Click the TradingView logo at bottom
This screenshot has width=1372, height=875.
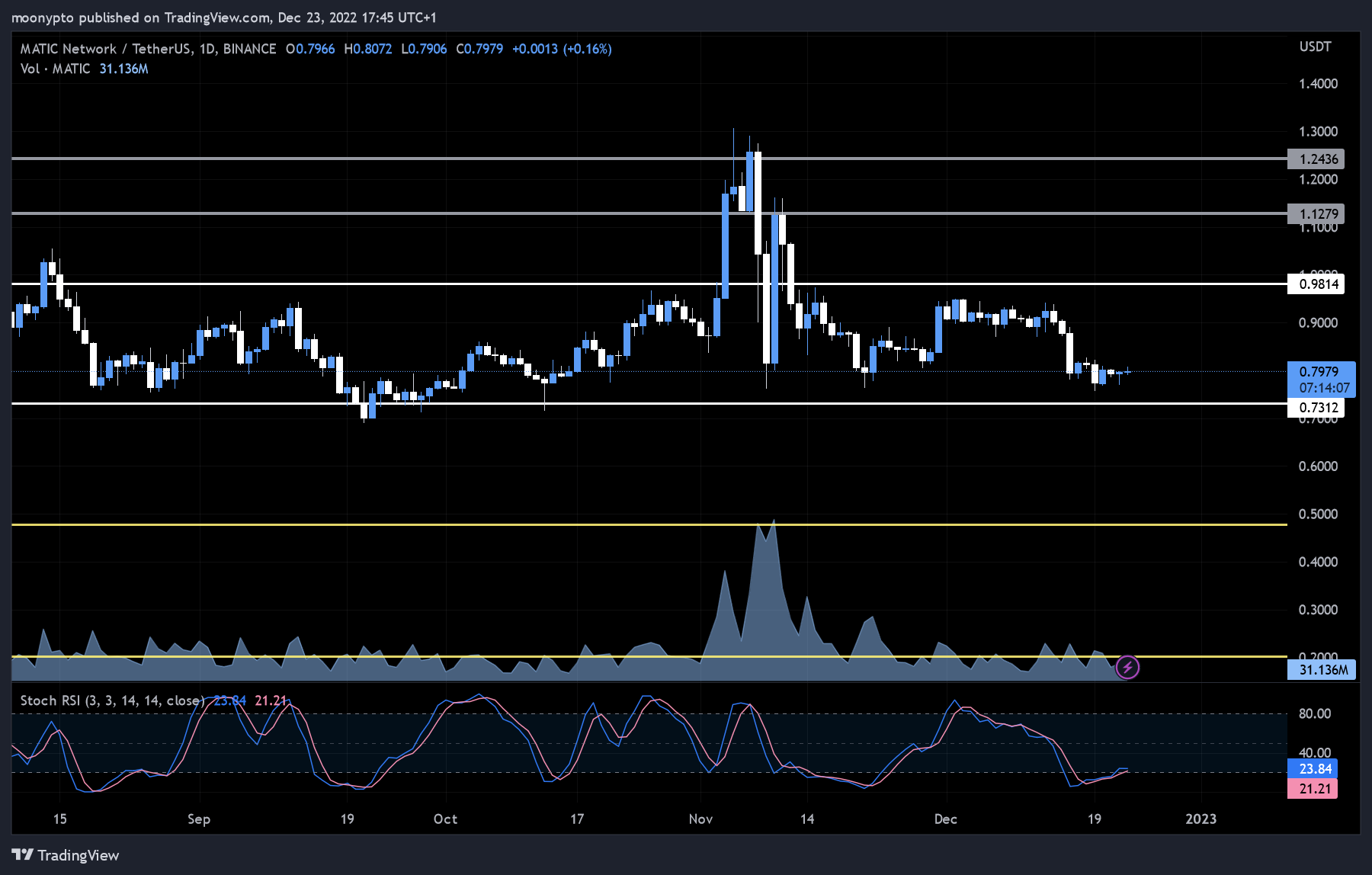point(66,855)
